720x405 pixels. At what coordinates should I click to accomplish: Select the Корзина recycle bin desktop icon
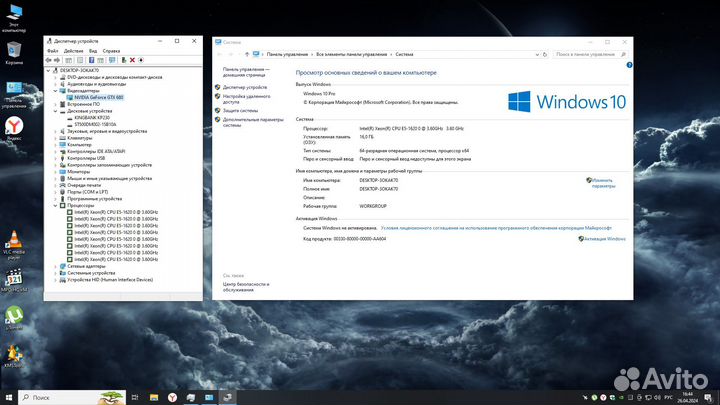pyautogui.click(x=14, y=52)
